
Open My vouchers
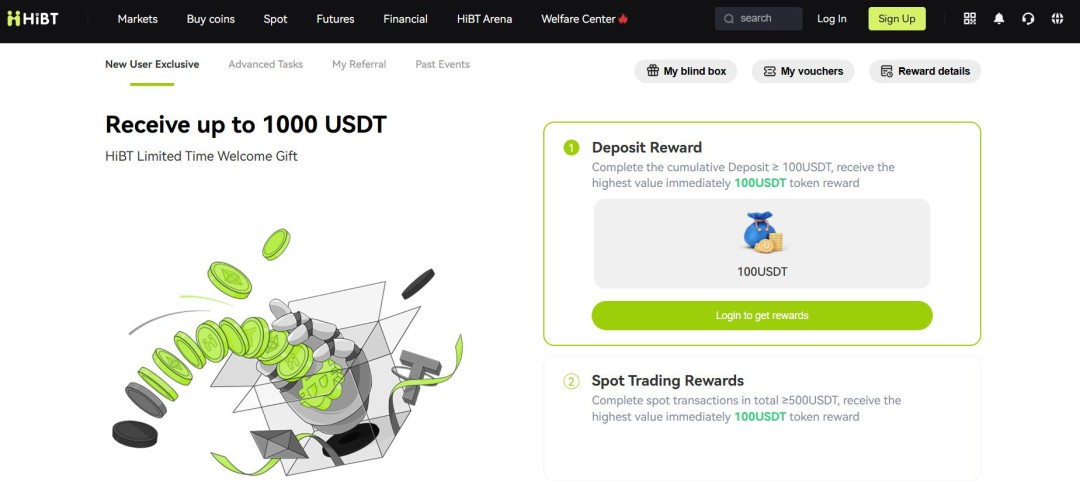click(803, 71)
